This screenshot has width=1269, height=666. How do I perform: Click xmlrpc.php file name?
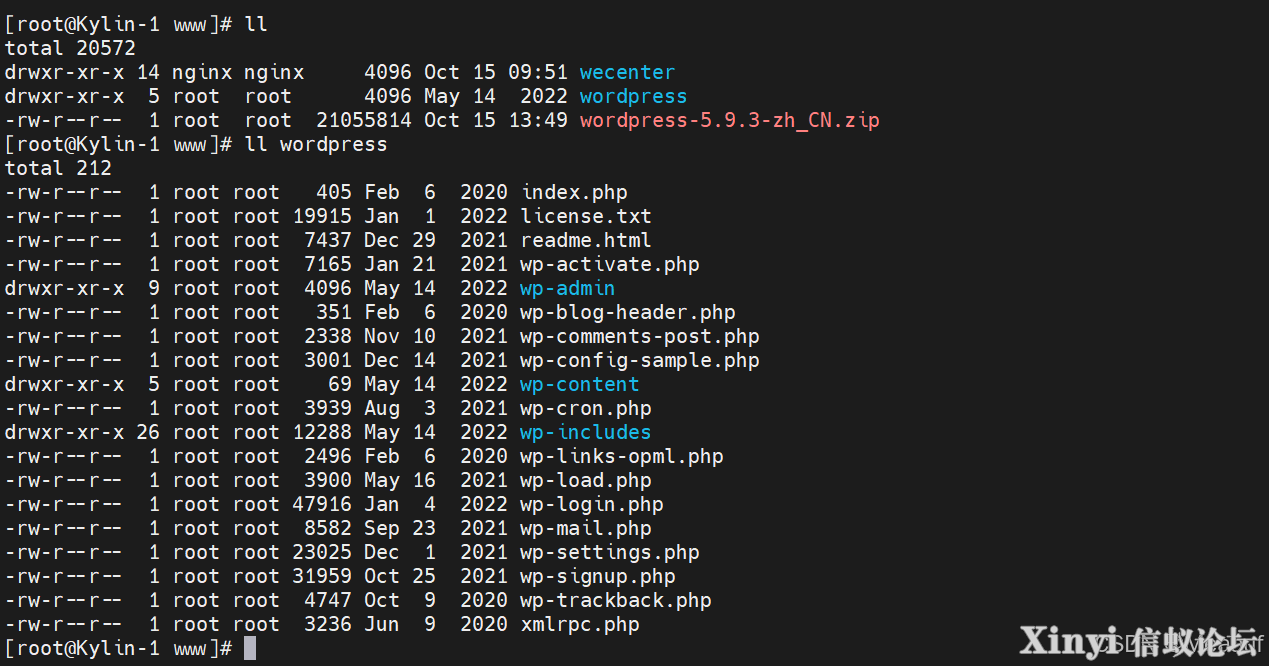[579, 625]
